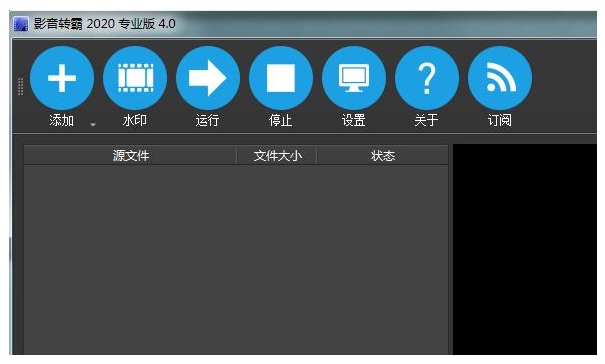
Task: Open the 水印 (Watermark) film icon
Action: [135, 78]
